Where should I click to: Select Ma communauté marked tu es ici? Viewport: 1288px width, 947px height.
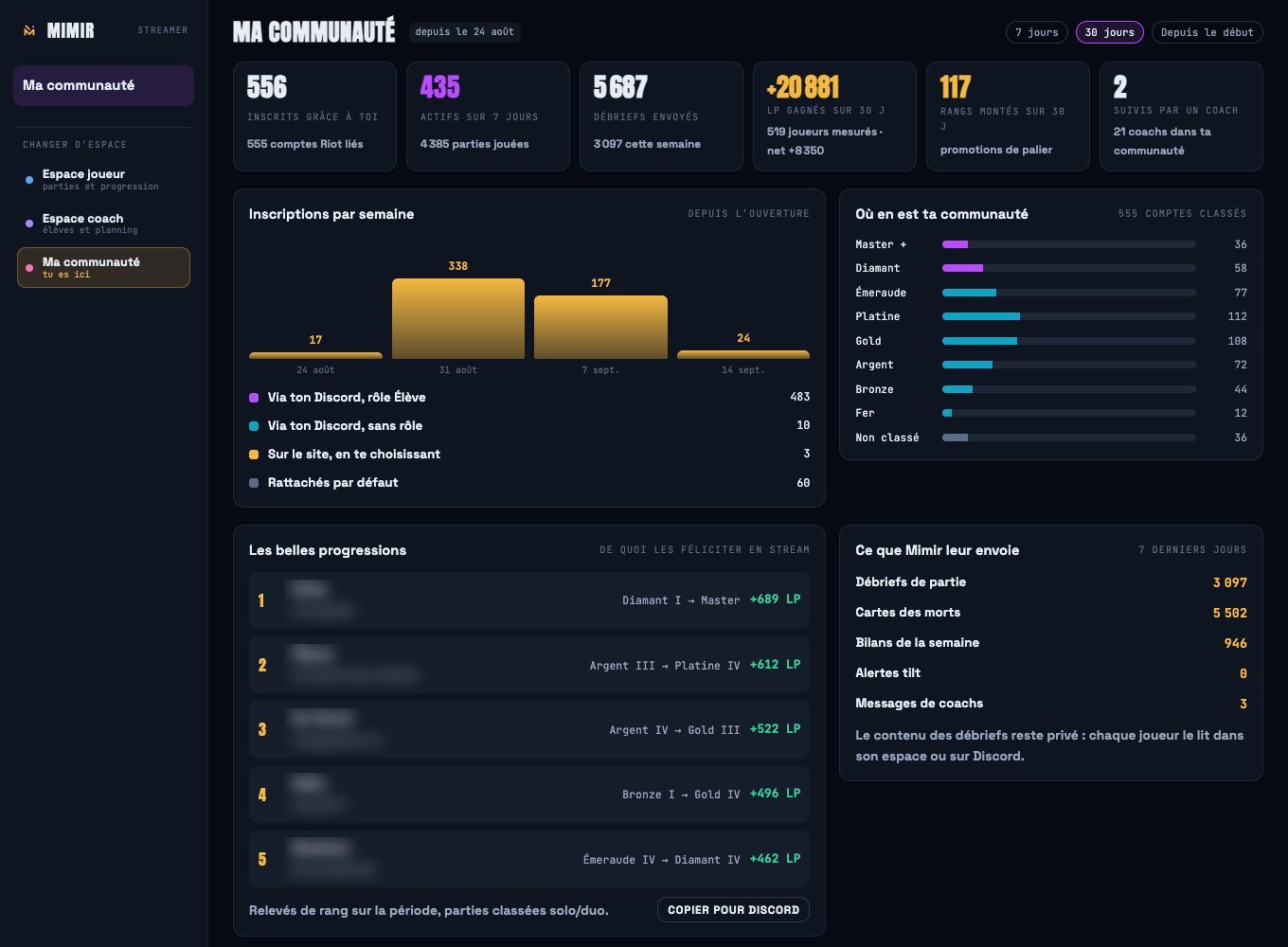(x=103, y=267)
